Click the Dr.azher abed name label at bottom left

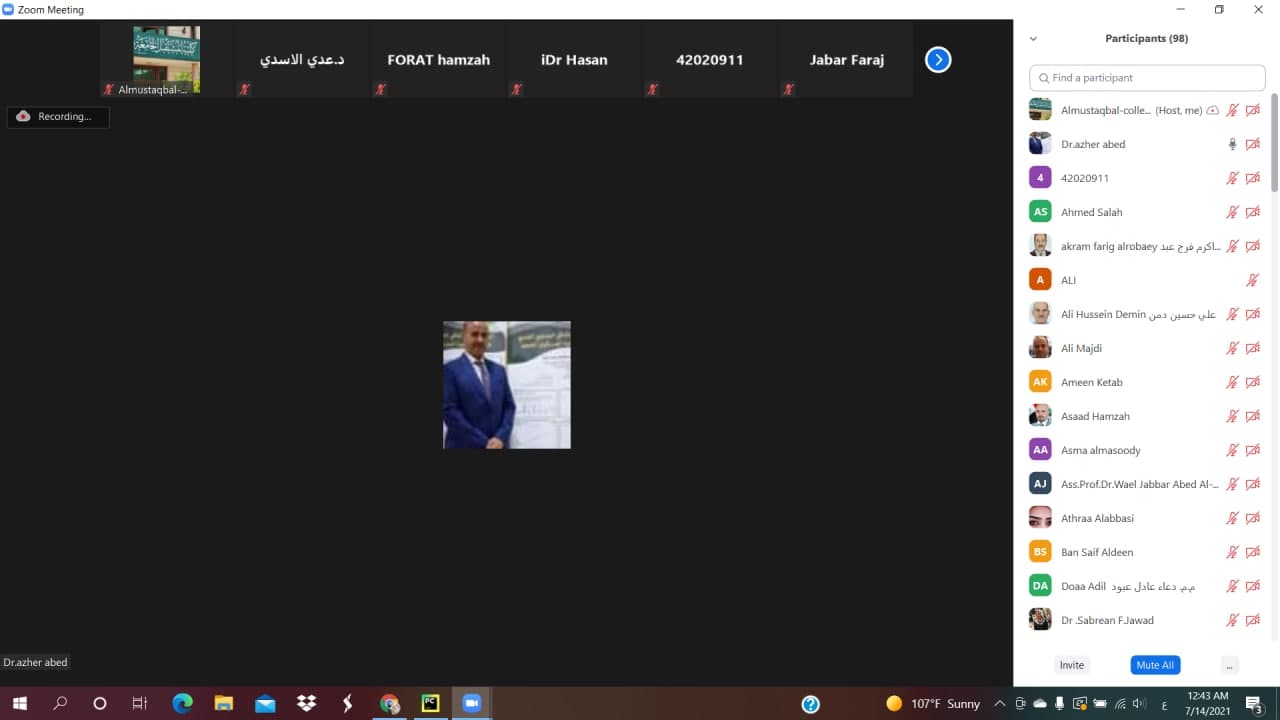[35, 662]
